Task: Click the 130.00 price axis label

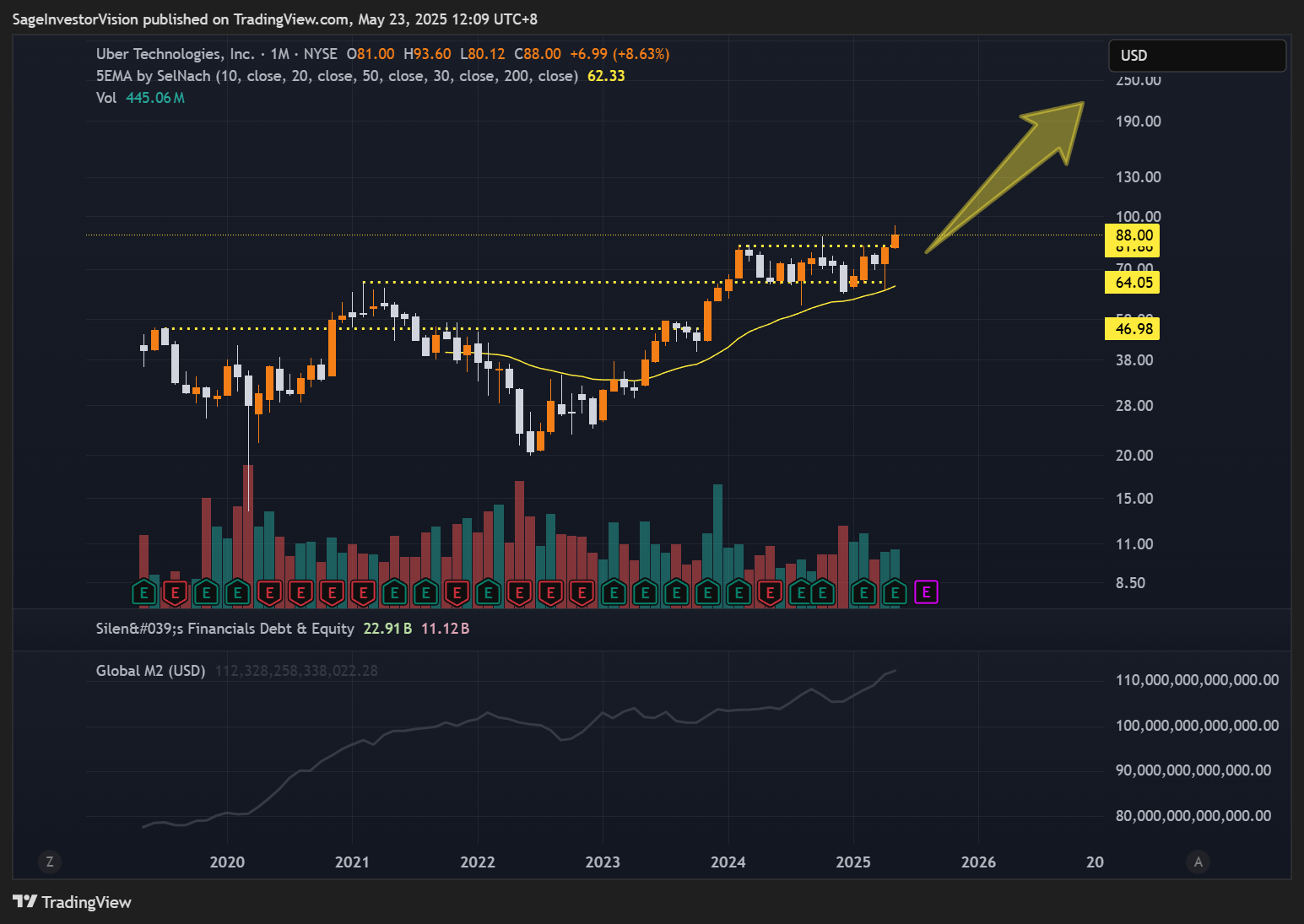Action: tap(1139, 177)
